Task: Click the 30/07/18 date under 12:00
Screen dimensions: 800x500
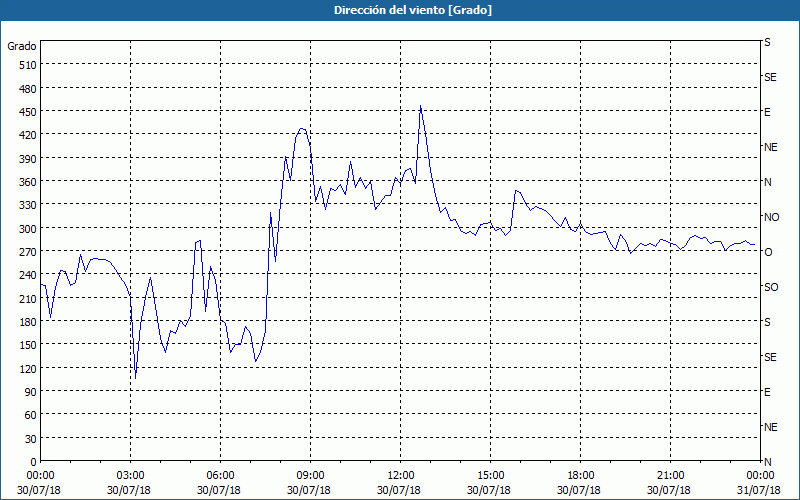Action: pyautogui.click(x=398, y=490)
